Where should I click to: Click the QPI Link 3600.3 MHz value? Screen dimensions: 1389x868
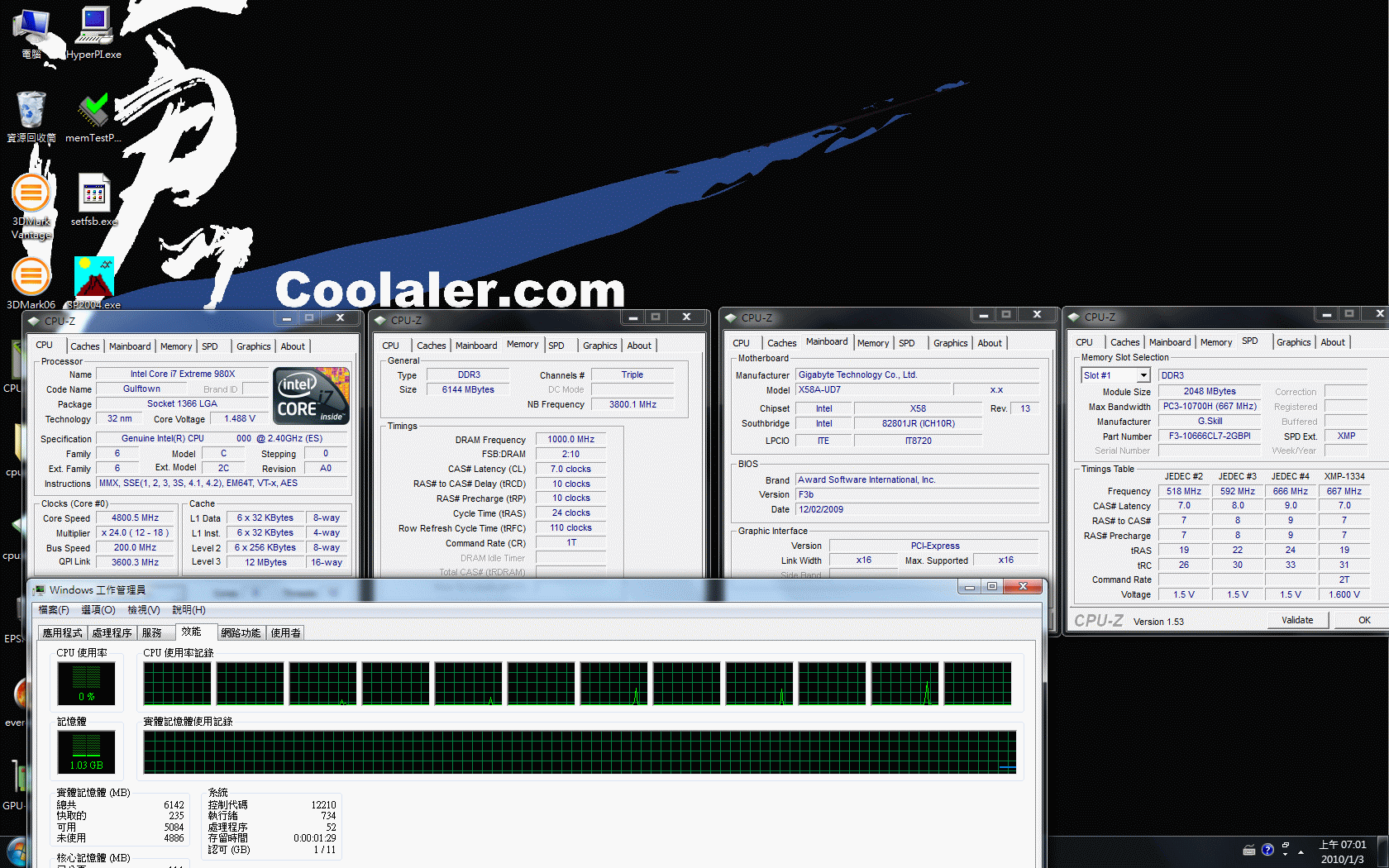(x=136, y=562)
